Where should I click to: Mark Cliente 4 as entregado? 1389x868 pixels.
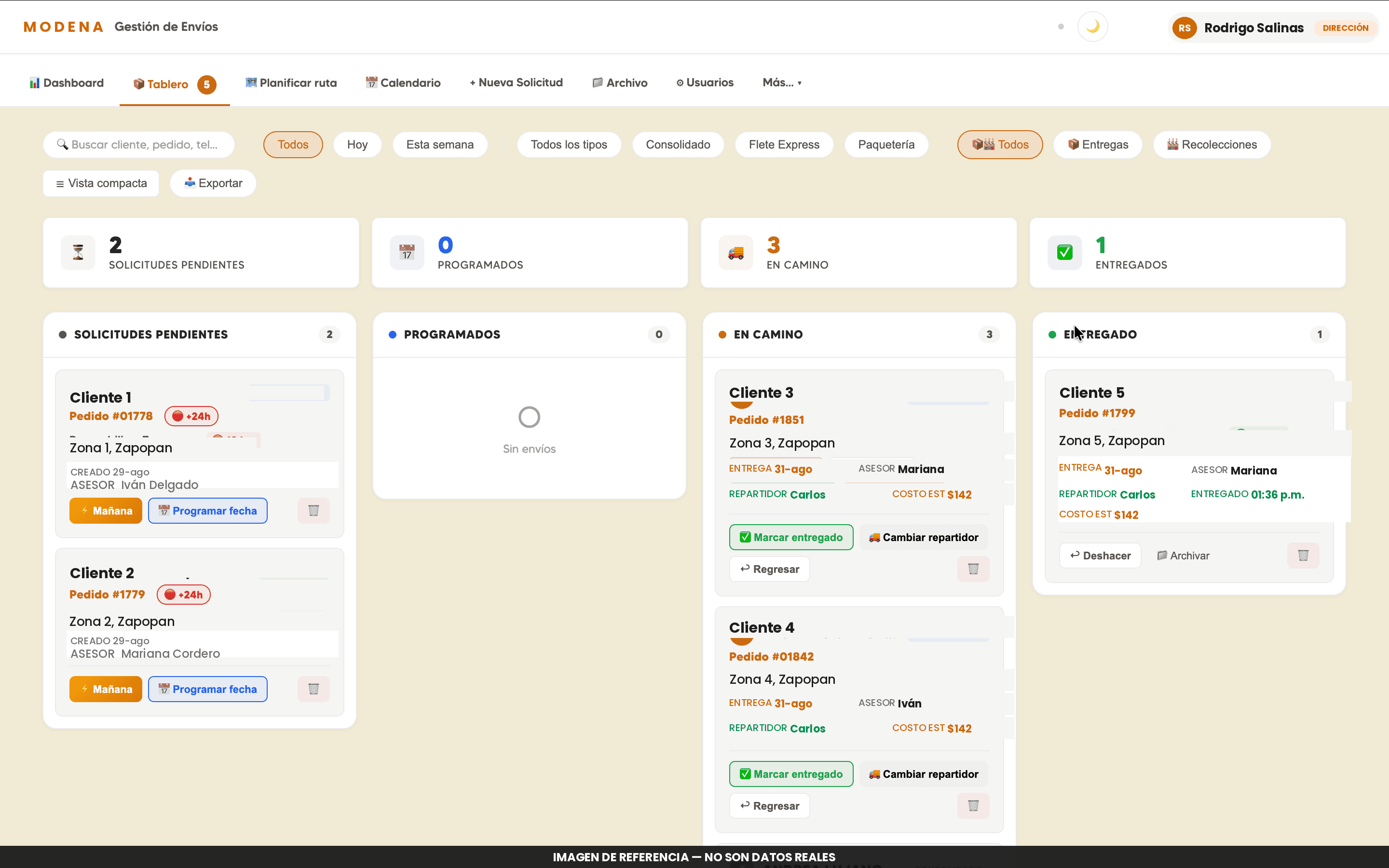(791, 774)
